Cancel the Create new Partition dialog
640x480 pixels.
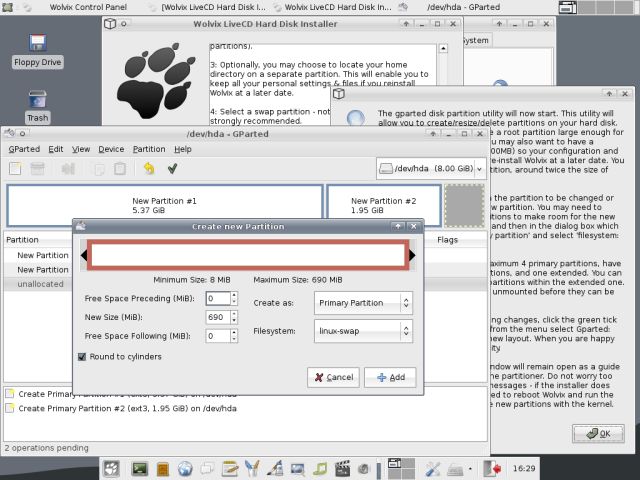(333, 378)
